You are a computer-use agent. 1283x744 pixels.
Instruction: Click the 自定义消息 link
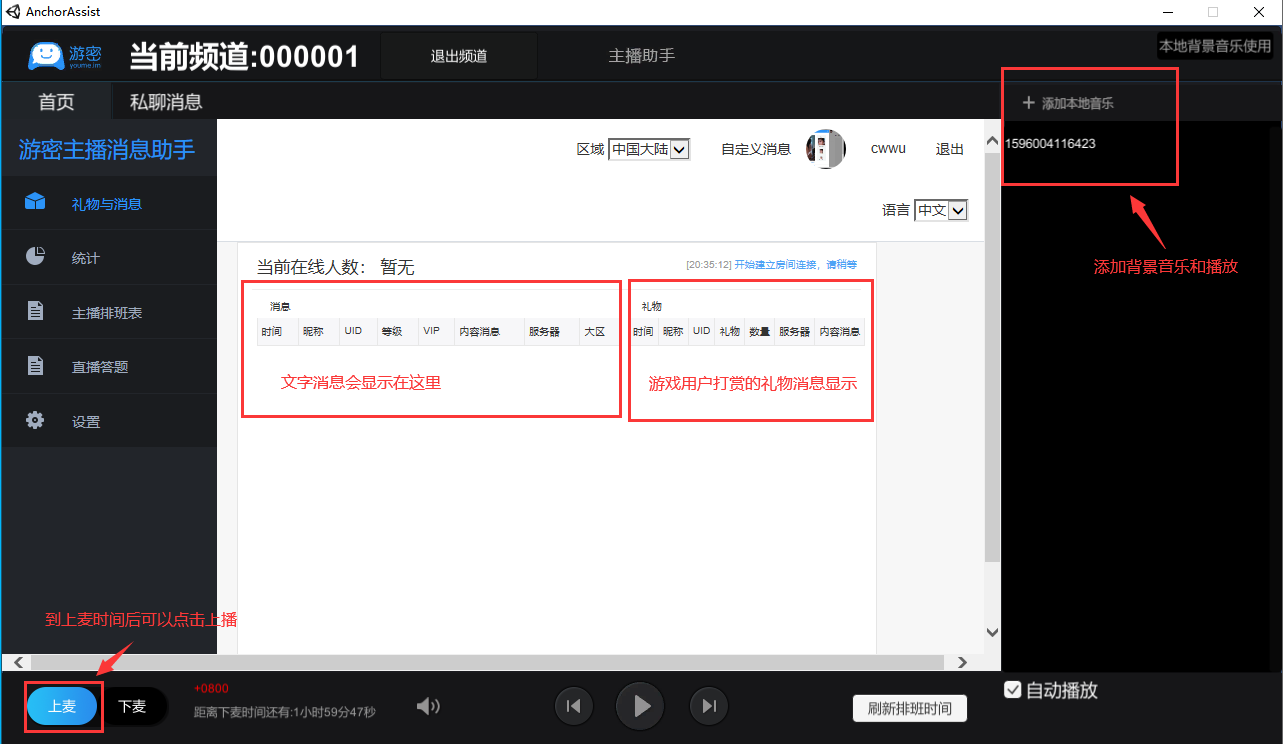[756, 149]
